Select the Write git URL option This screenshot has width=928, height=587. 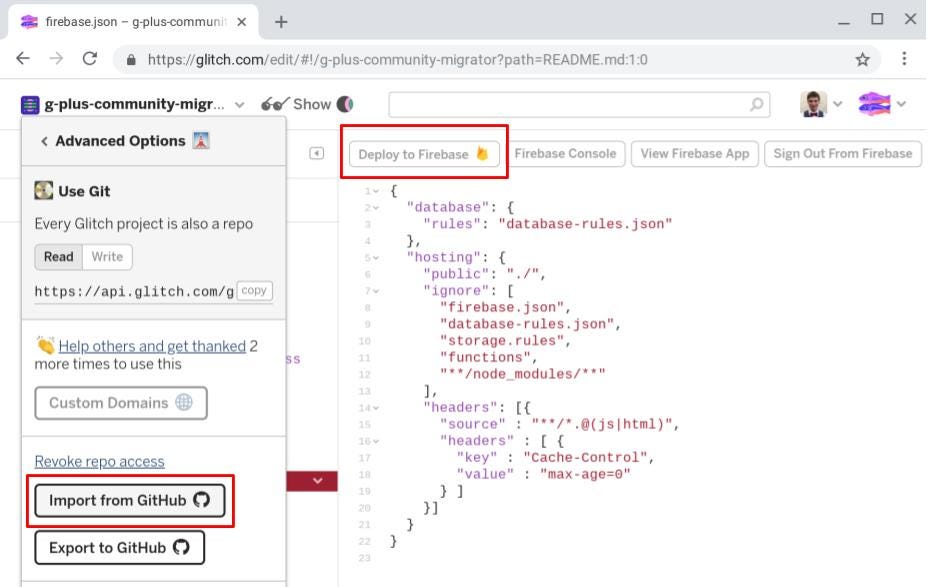(x=107, y=257)
